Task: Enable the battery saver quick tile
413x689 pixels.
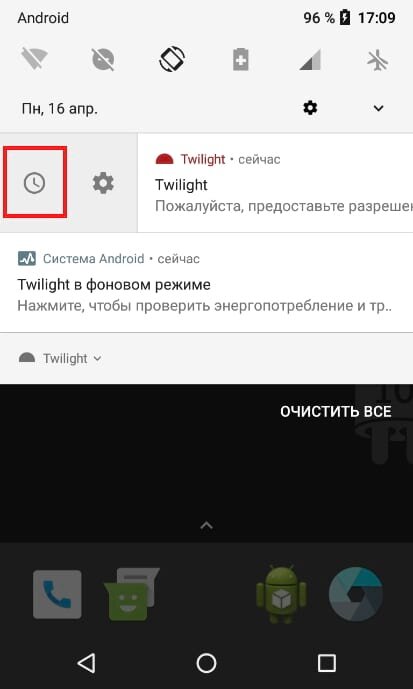Action: click(241, 59)
